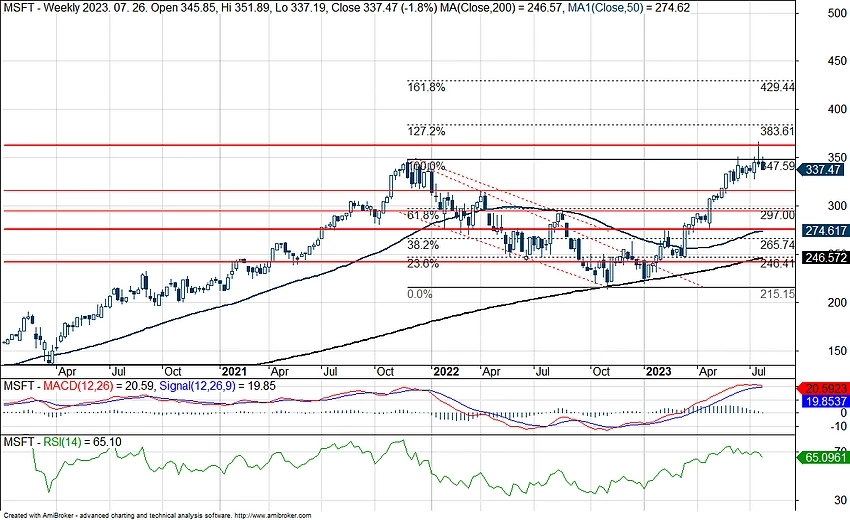Click the '297.00' Fibonacci price value
Image resolution: width=850 pixels, height=520 pixels.
click(777, 215)
